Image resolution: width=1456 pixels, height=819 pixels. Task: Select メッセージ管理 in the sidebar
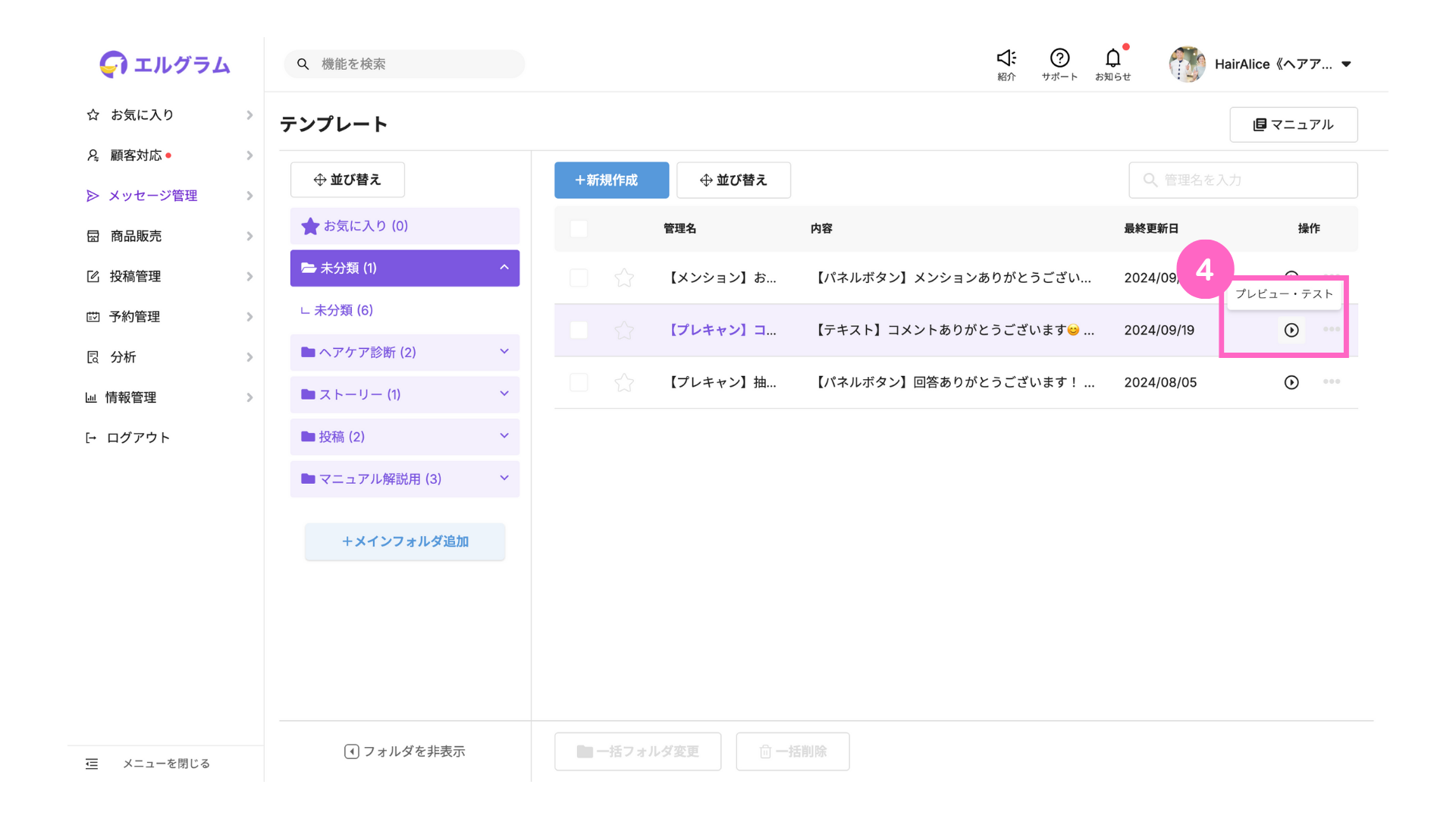coord(152,196)
